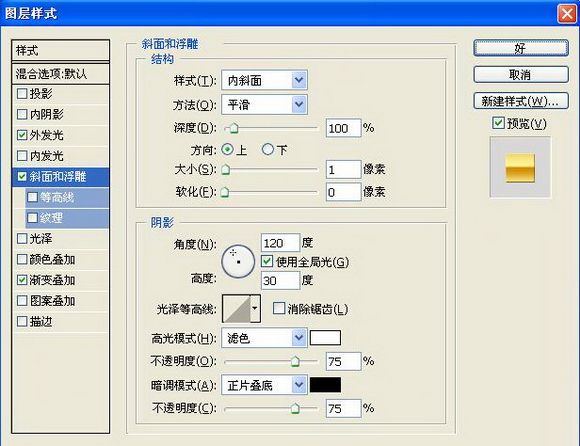Screen dimensions: 580x446
Task: Click the gold style preview thumbnail
Action: pos(520,168)
